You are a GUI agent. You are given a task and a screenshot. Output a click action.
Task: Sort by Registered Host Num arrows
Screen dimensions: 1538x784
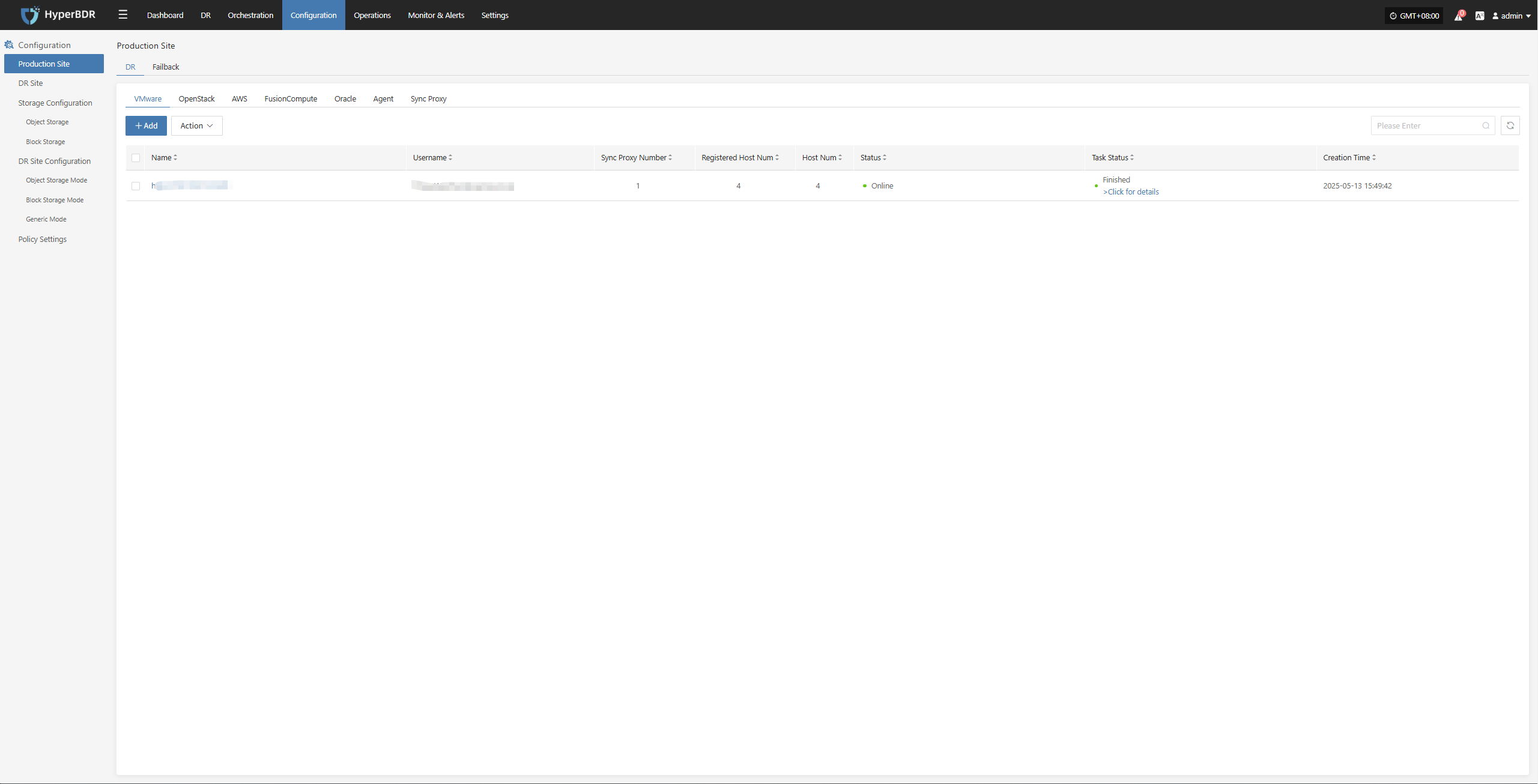pyautogui.click(x=777, y=157)
